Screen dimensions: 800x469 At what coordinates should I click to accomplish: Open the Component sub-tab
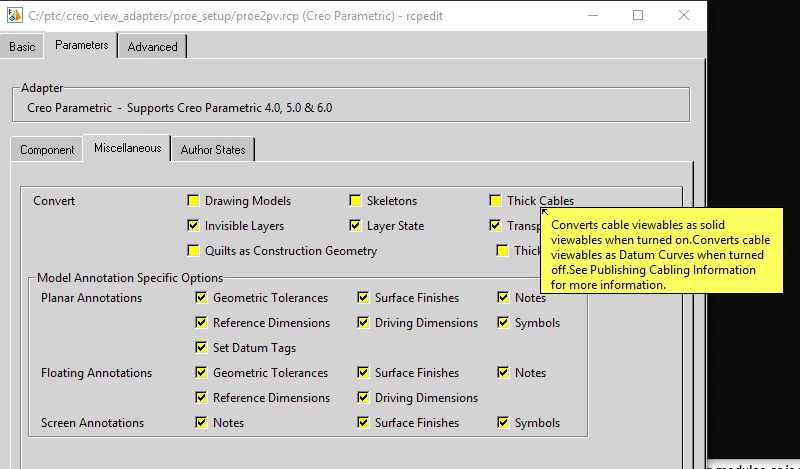[x=47, y=150]
